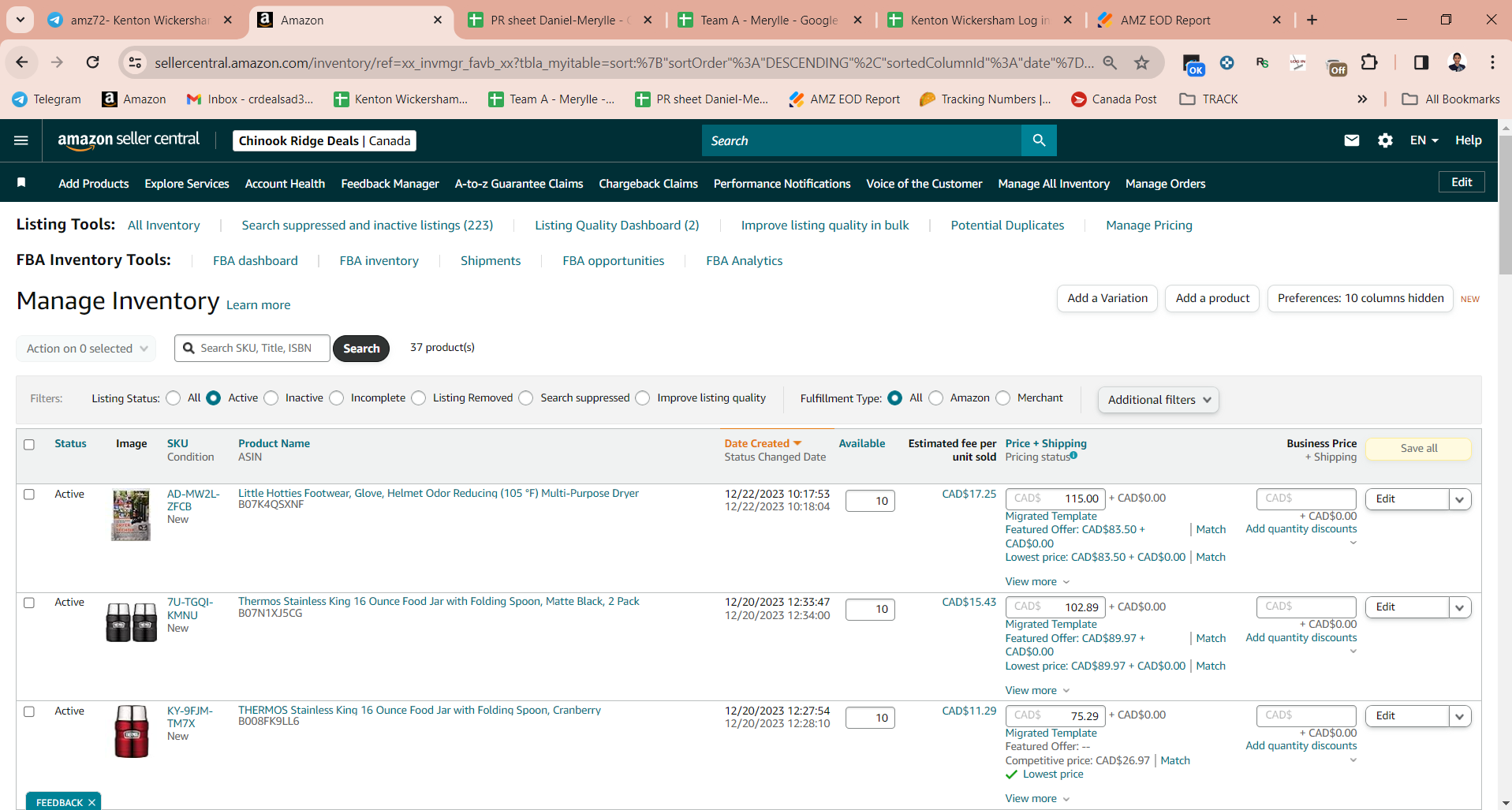Open Edit dropdown arrow for Thermos 2 Pack row
This screenshot has width=1512, height=810.
click(x=1460, y=607)
